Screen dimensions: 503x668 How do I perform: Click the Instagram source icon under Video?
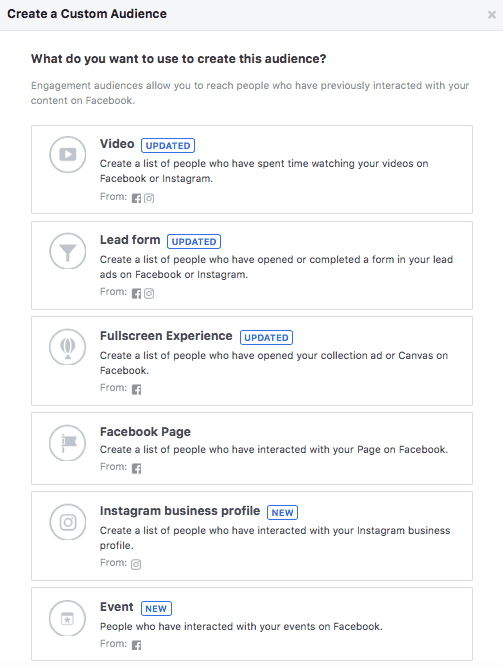click(149, 198)
